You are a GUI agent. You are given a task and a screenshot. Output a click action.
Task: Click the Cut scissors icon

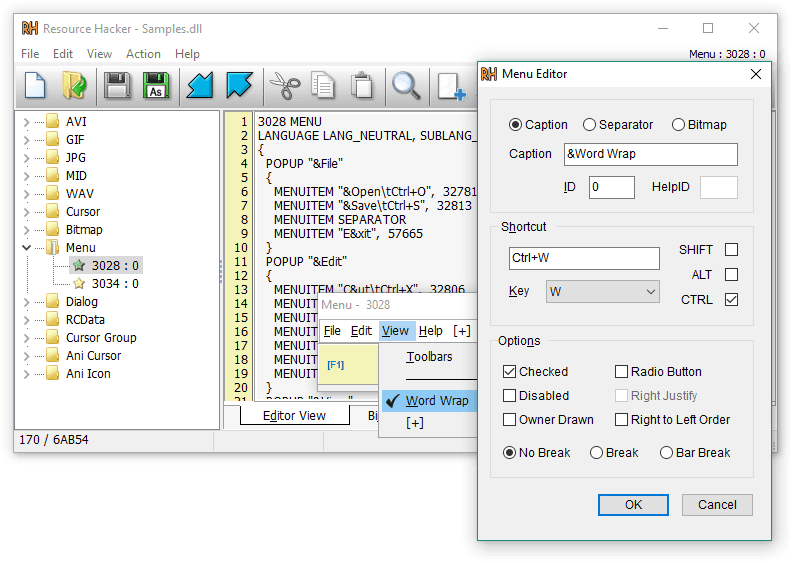[285, 86]
